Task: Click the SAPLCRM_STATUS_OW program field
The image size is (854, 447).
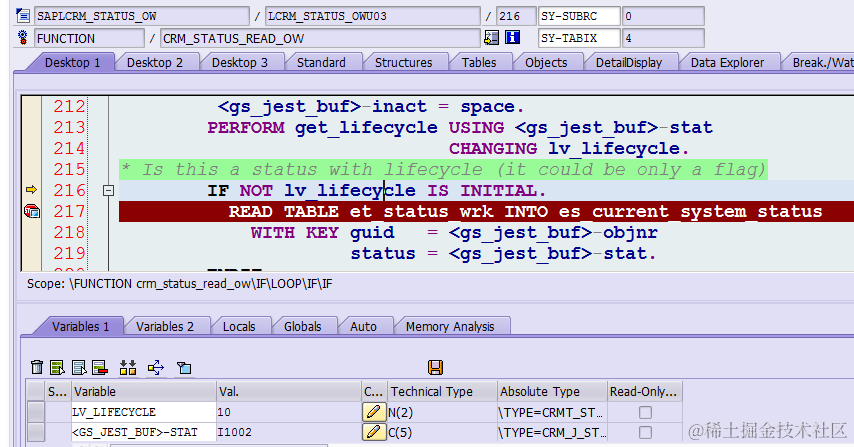Action: click(142, 16)
